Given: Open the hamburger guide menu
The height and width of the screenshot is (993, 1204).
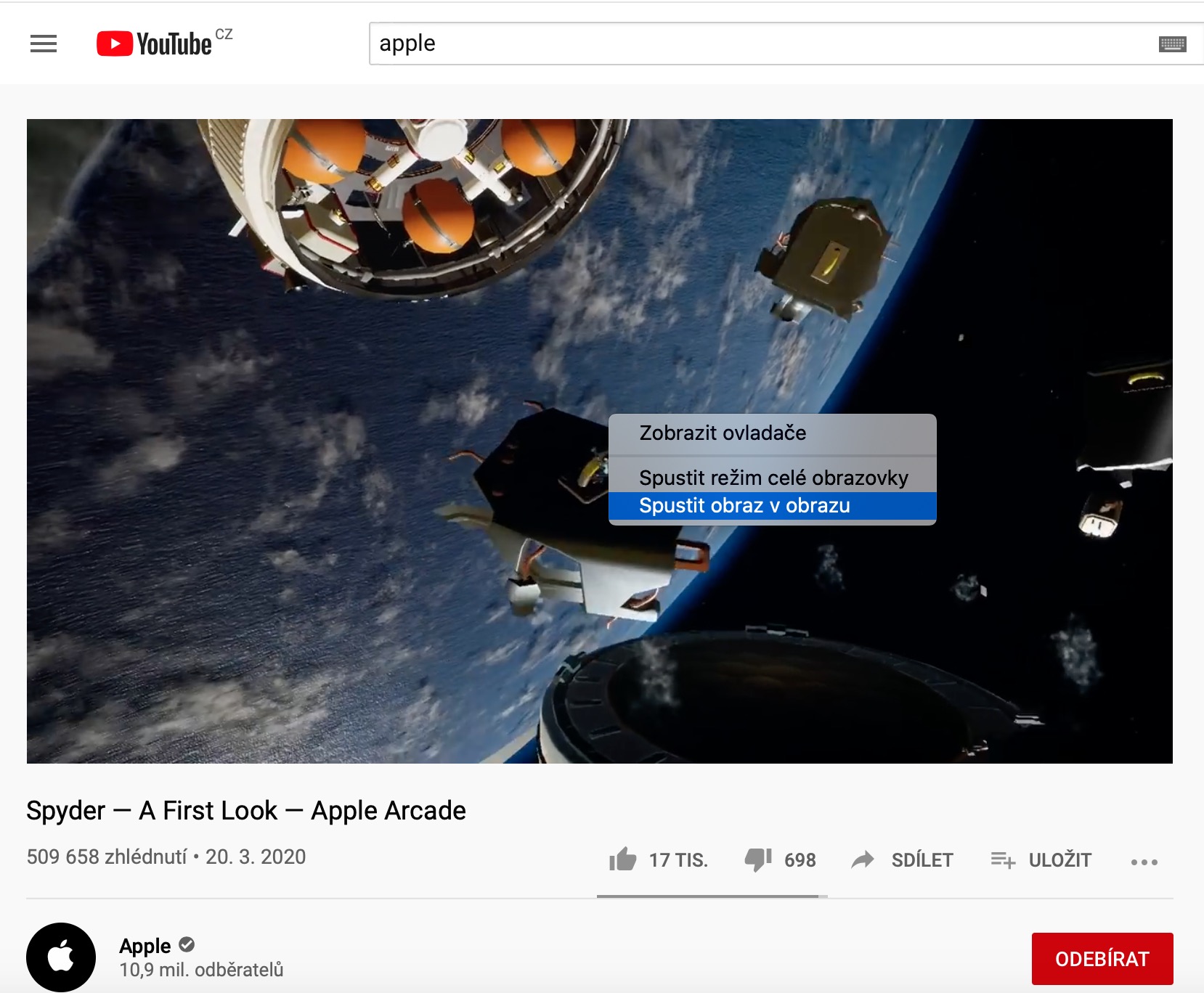Looking at the screenshot, I should (44, 44).
